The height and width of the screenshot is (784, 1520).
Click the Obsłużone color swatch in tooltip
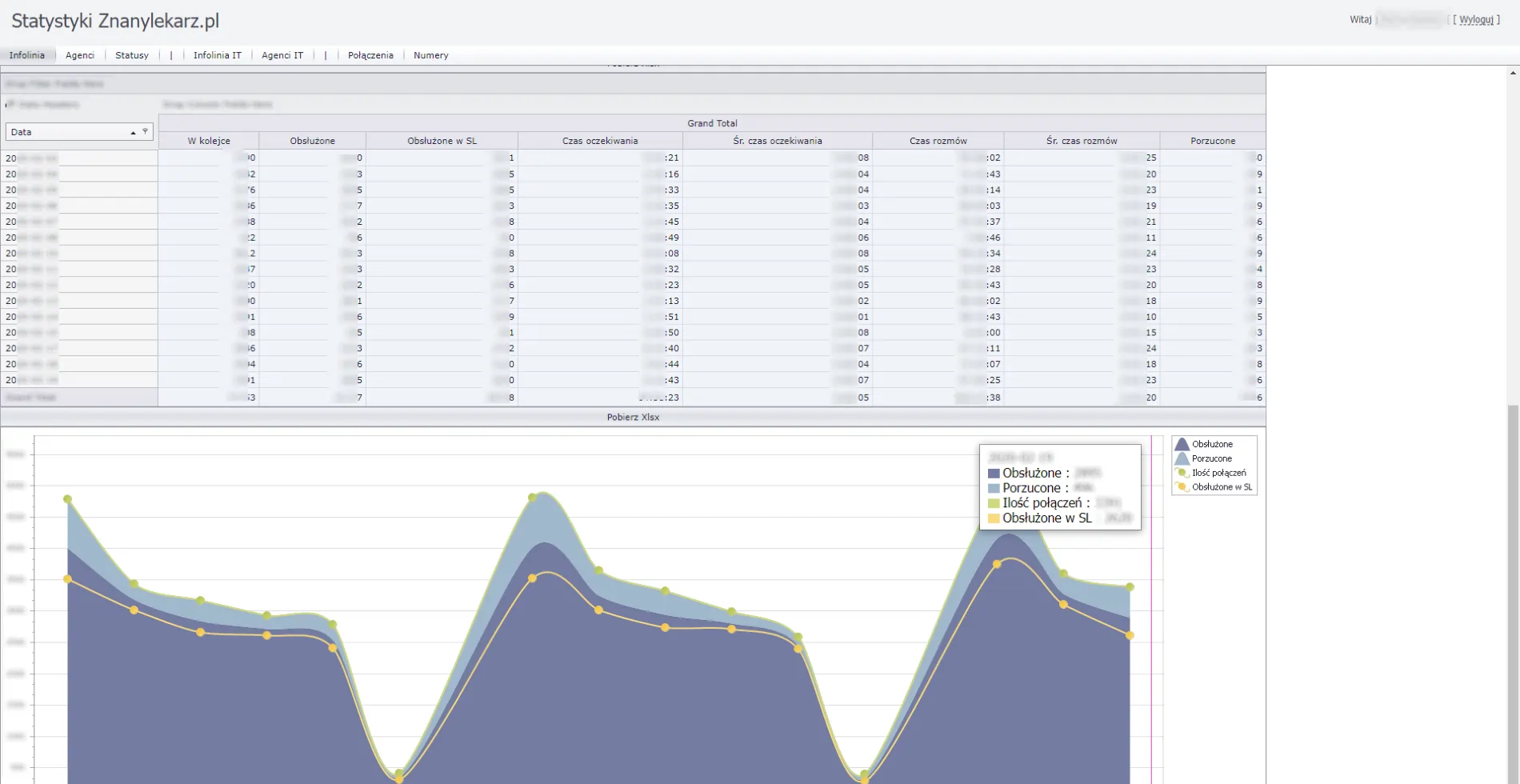click(x=994, y=474)
